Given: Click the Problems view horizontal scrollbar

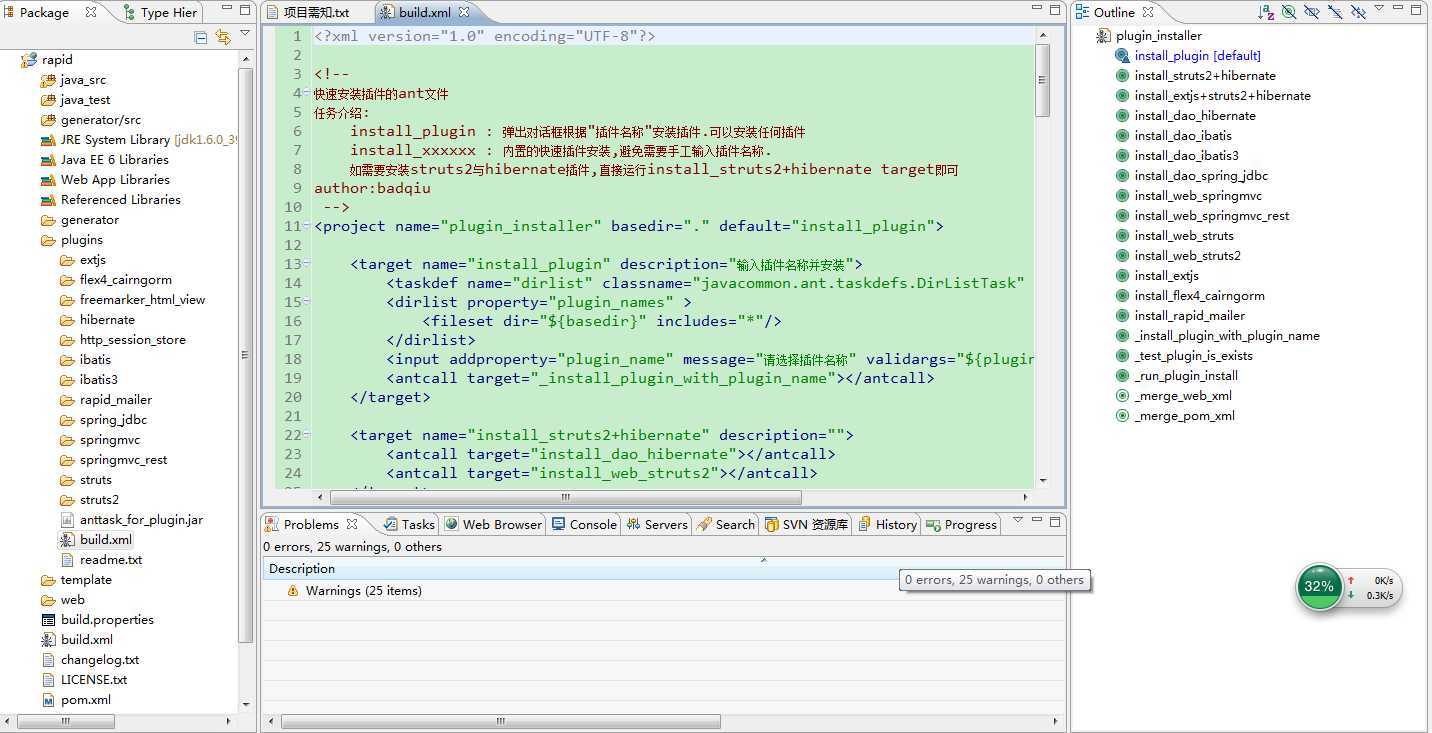Looking at the screenshot, I should (x=500, y=720).
